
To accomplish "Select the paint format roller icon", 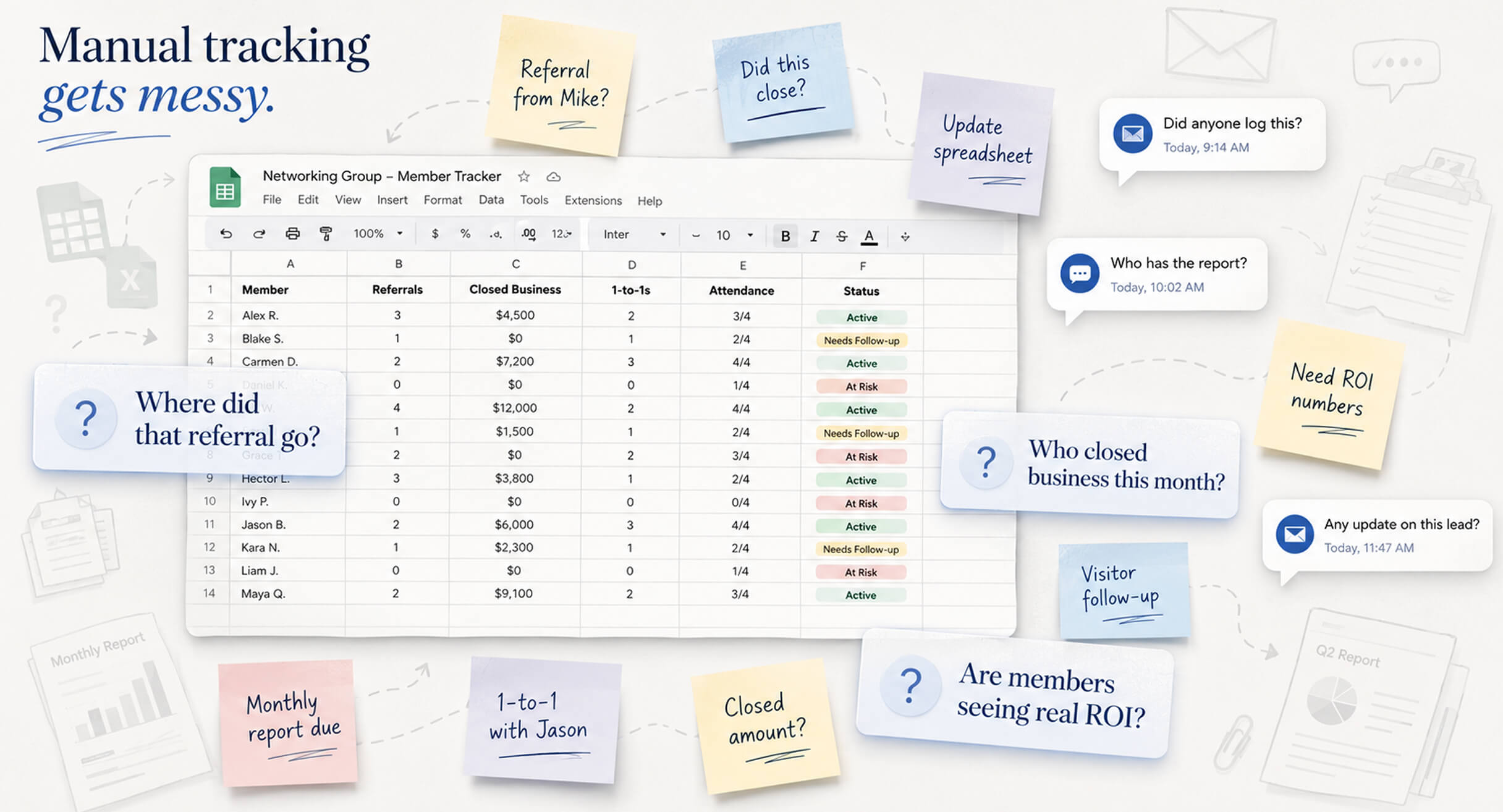I will pyautogui.click(x=326, y=234).
